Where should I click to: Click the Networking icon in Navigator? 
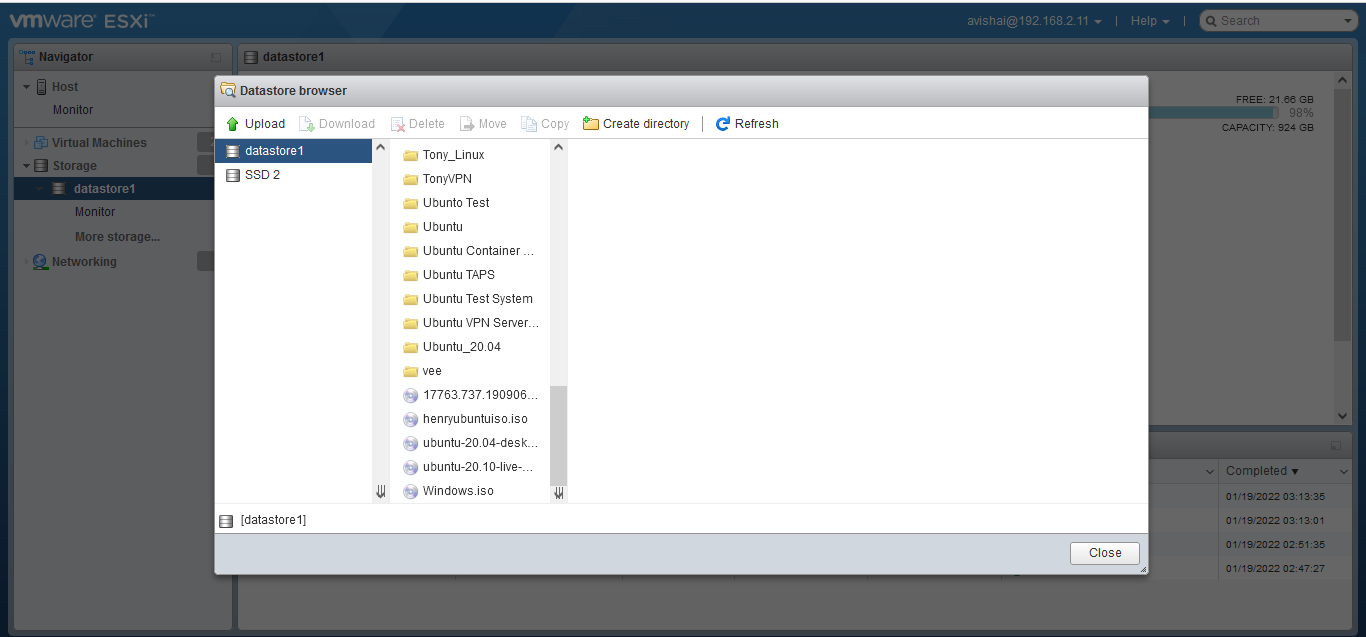click(x=41, y=262)
